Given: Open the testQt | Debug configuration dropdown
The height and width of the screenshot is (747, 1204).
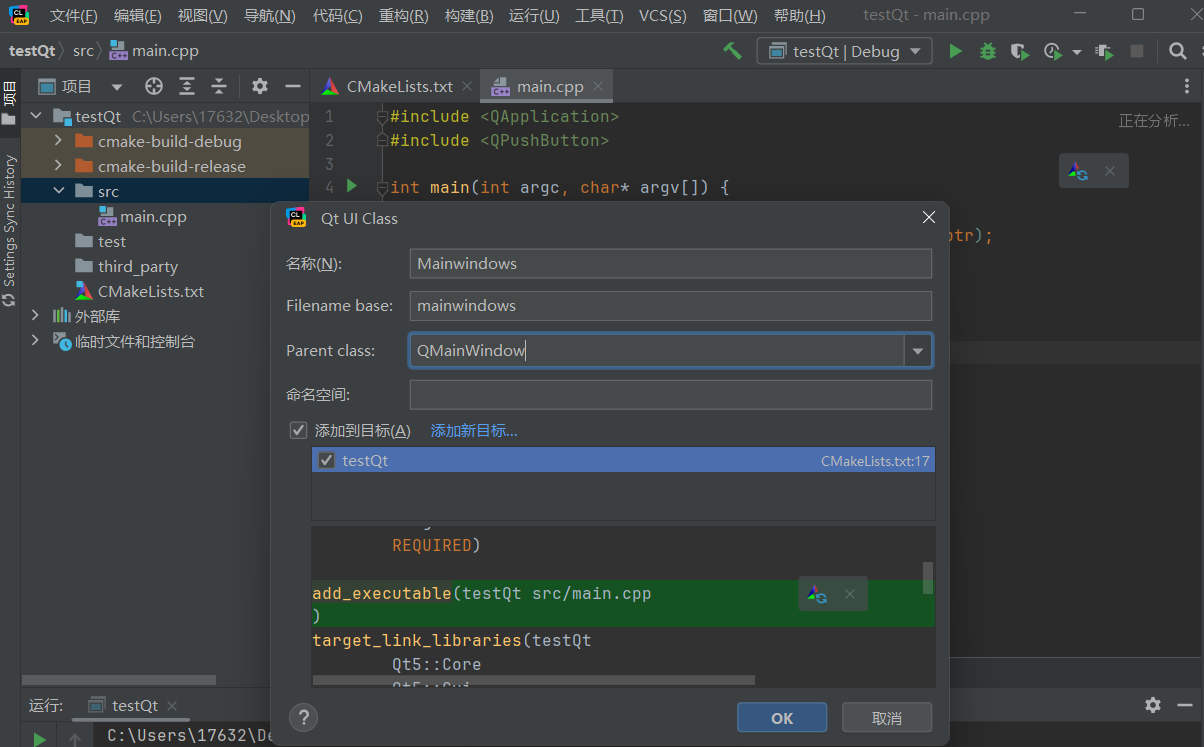Looking at the screenshot, I should [845, 51].
